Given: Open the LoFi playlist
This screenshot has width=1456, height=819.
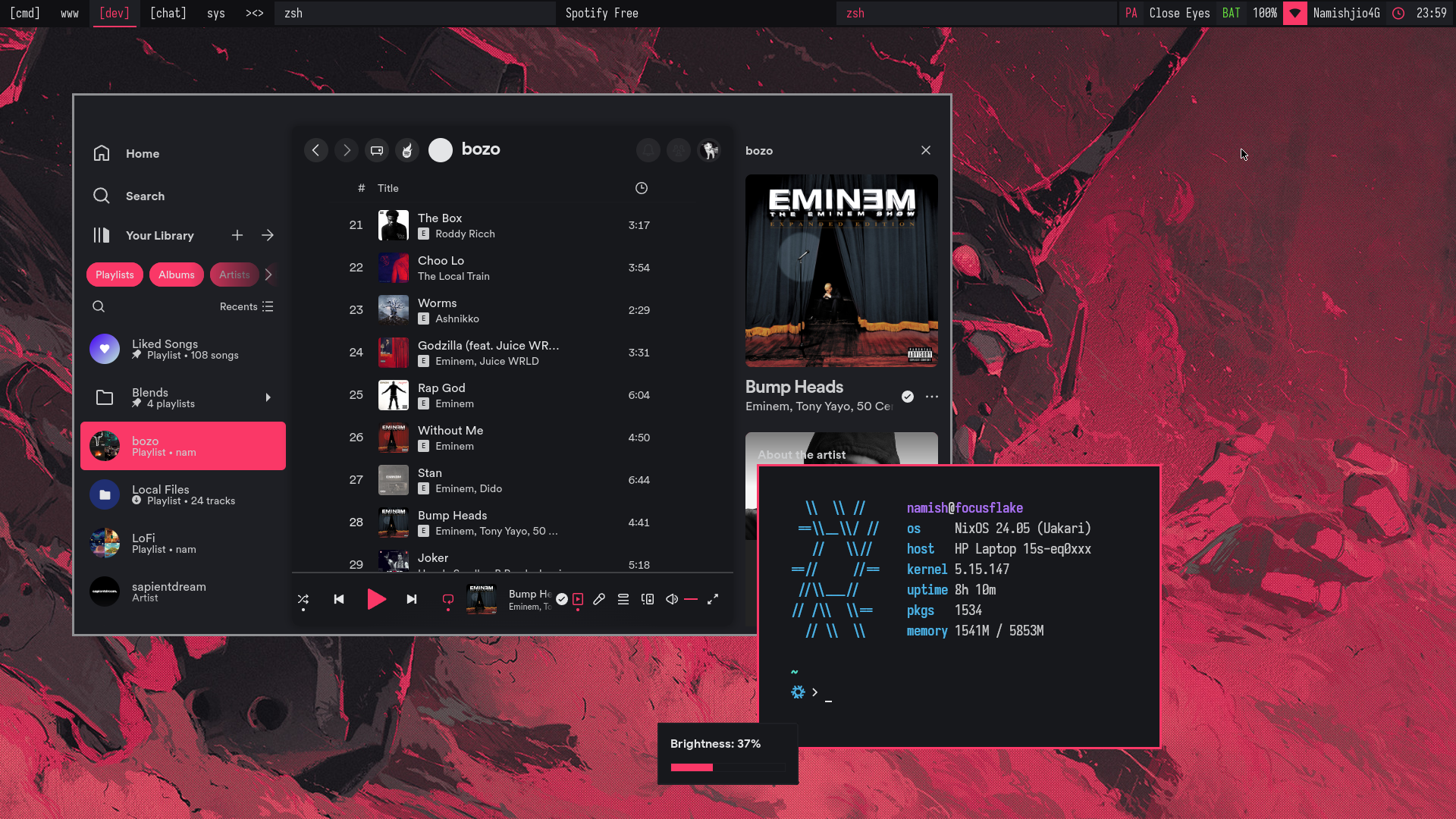Looking at the screenshot, I should pyautogui.click(x=183, y=543).
